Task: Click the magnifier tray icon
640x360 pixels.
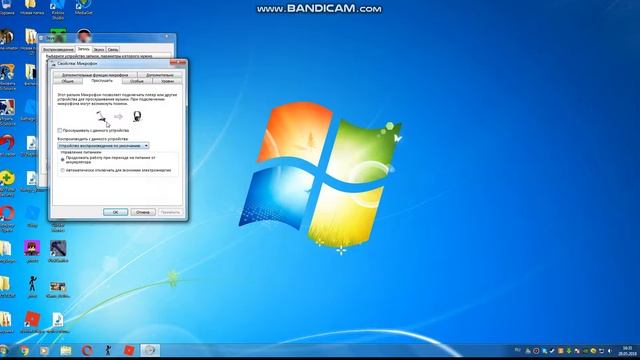Action: pos(544,351)
